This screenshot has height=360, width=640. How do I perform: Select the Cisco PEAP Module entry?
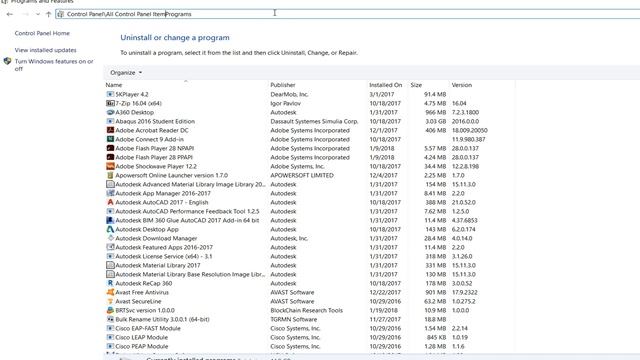click(142, 346)
